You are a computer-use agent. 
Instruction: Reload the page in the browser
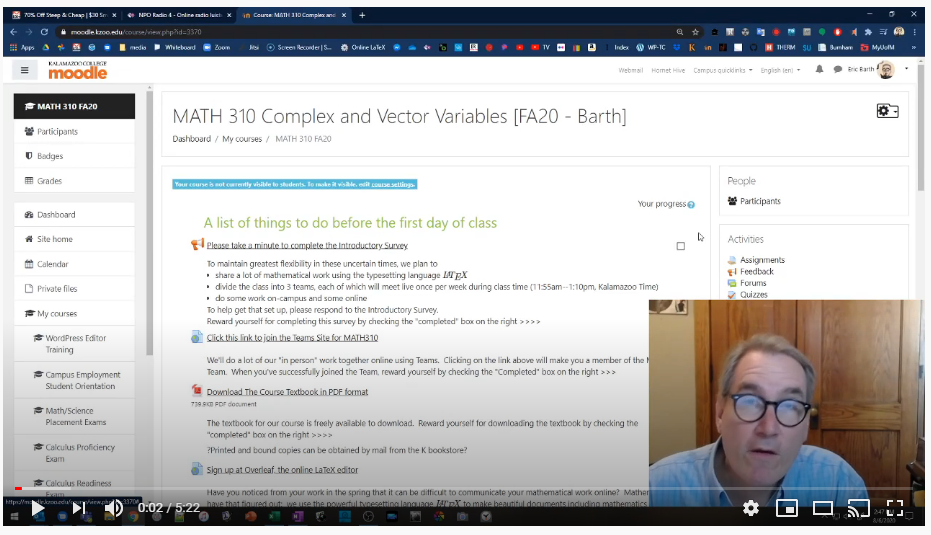44,32
